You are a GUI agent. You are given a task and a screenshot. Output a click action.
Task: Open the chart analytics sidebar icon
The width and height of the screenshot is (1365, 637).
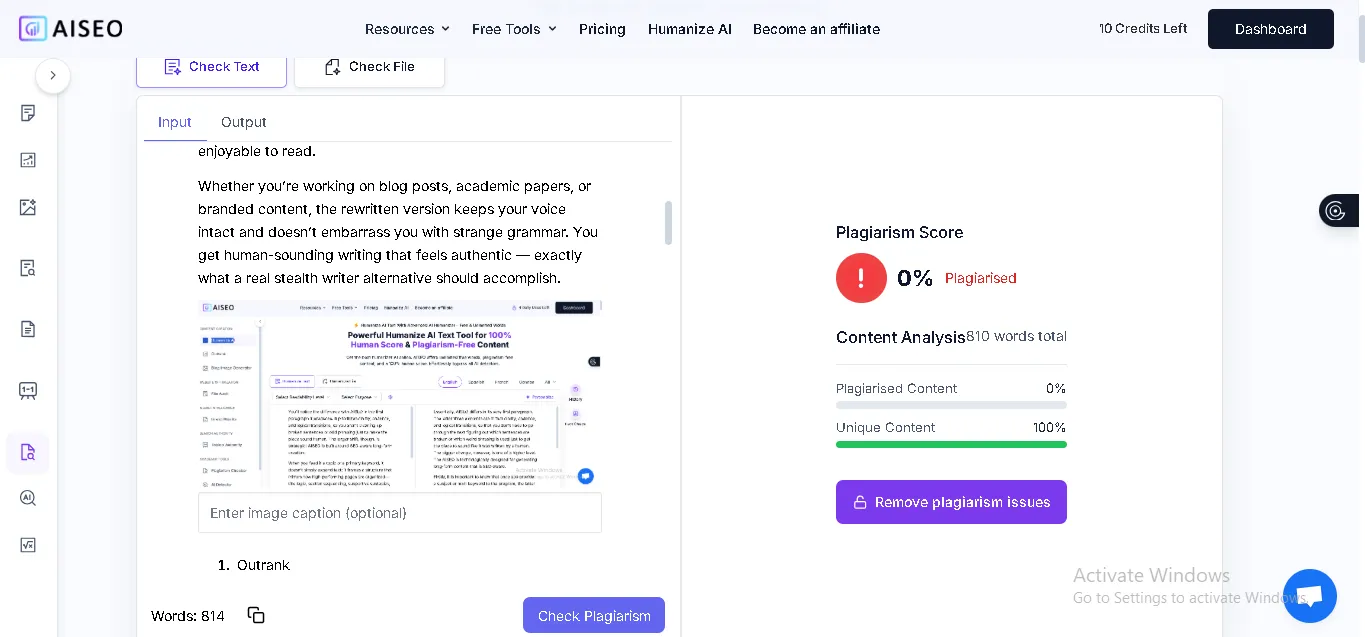coord(28,160)
